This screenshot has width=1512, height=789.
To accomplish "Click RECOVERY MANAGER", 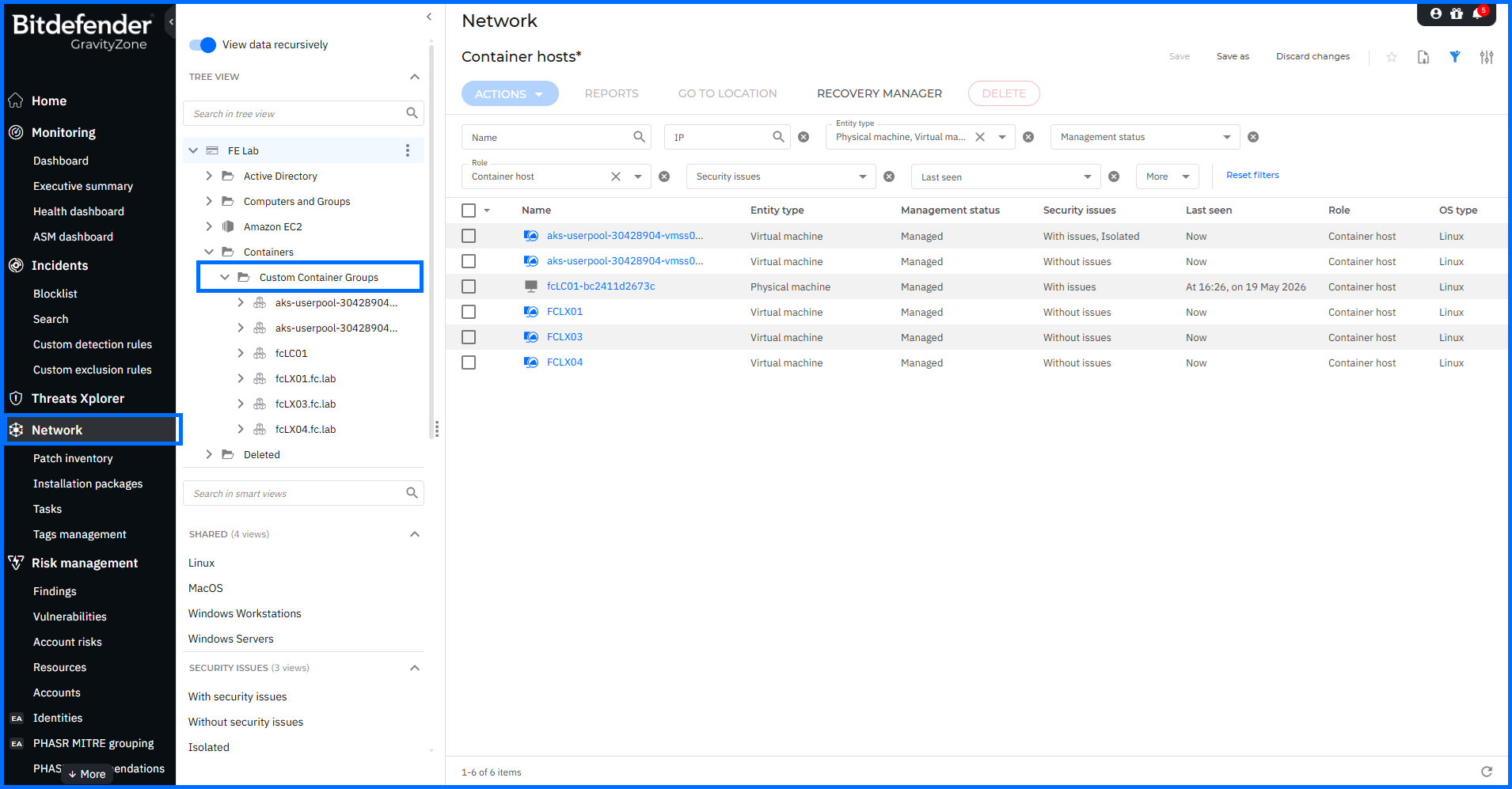I will (879, 93).
